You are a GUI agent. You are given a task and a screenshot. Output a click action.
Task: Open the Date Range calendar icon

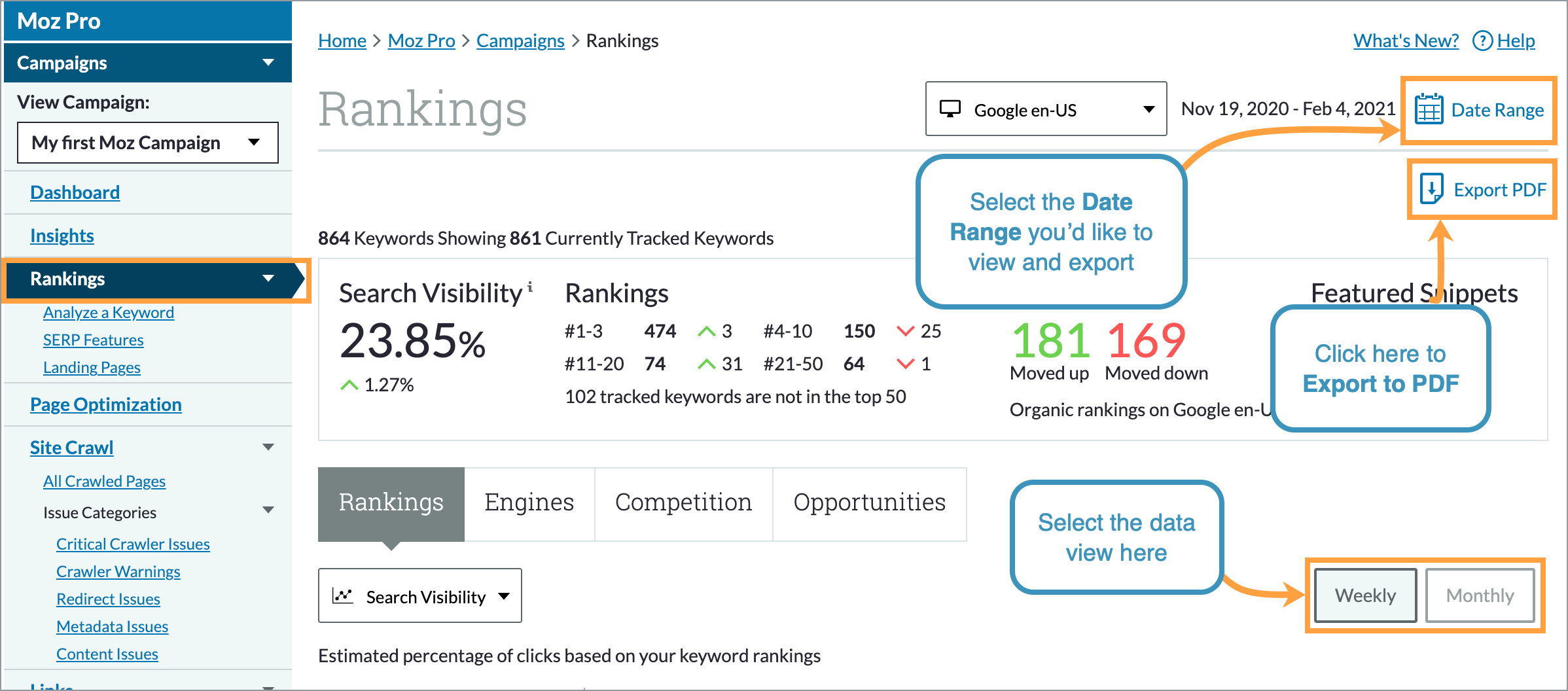(x=1430, y=110)
